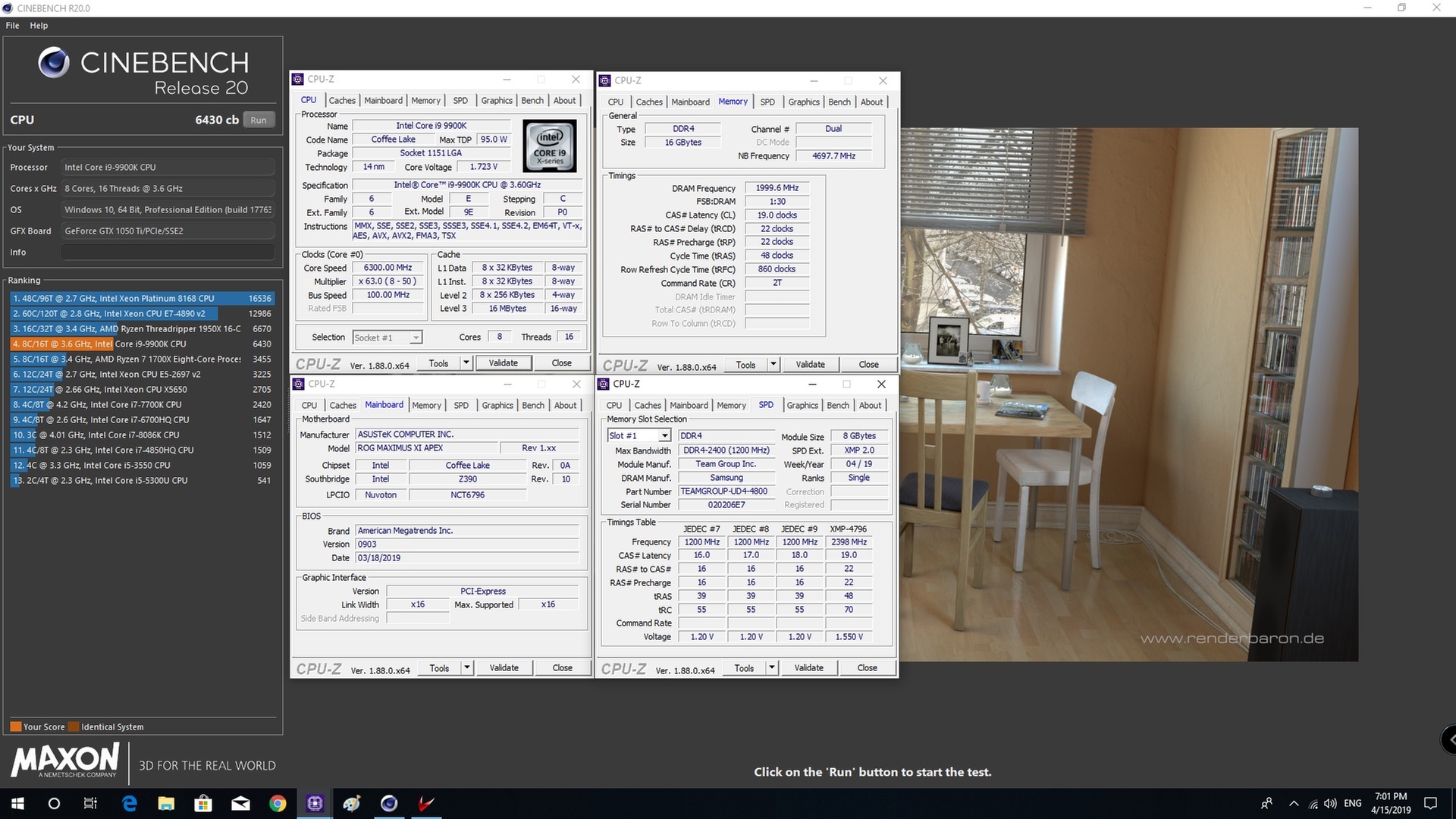The image size is (1456, 819).
Task: Open Task View icon
Action: [90, 803]
